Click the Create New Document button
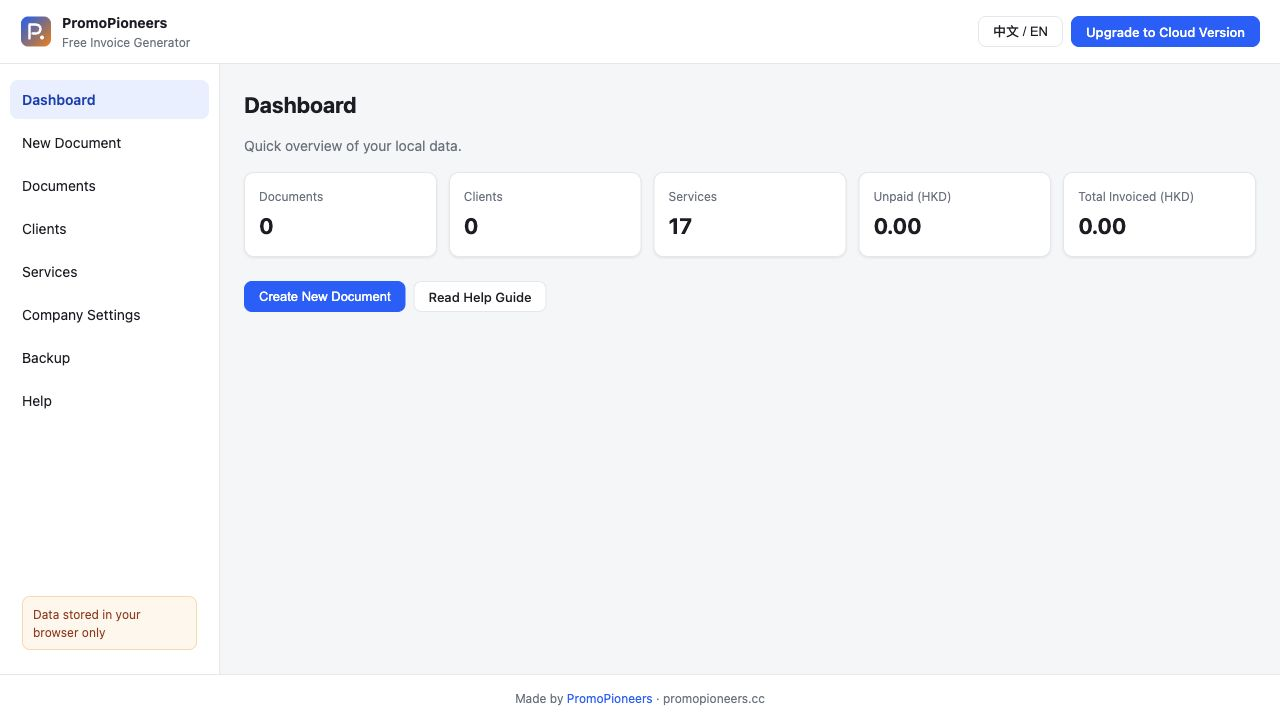1280x720 pixels. click(x=325, y=297)
